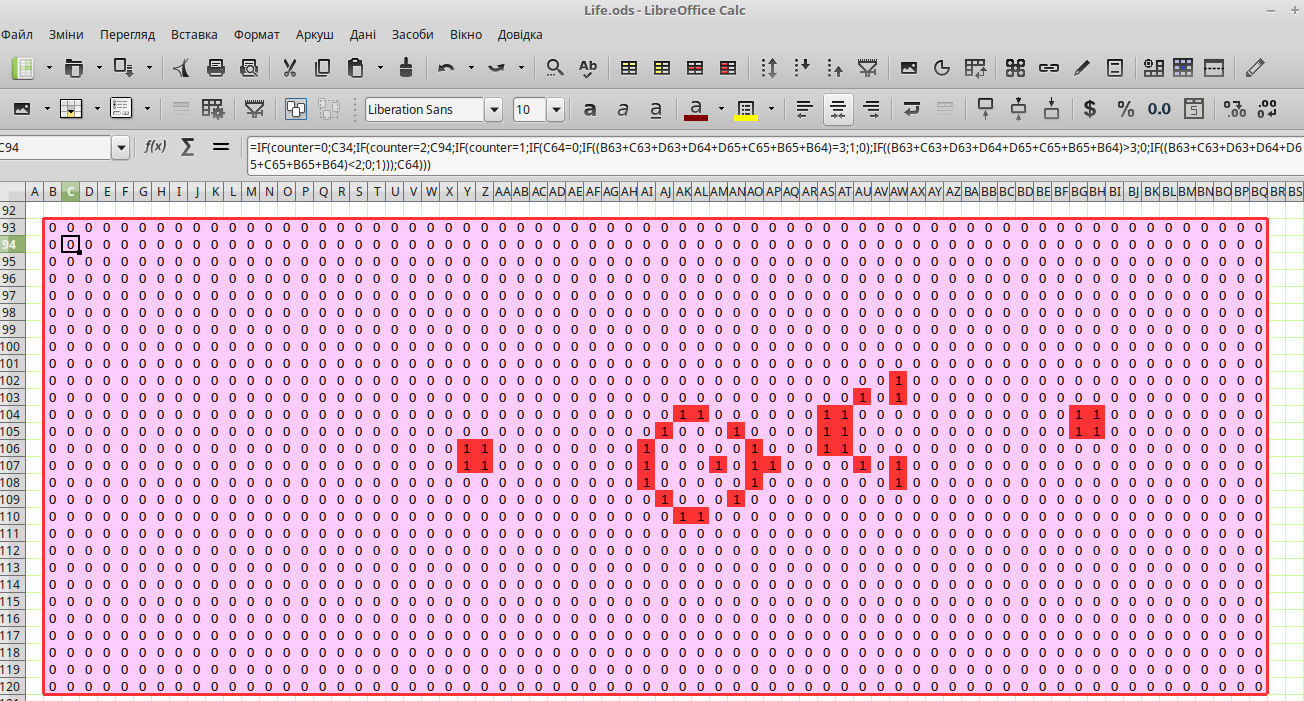This screenshot has width=1304, height=701.
Task: Format as Currency with dollar icon
Action: (1090, 109)
